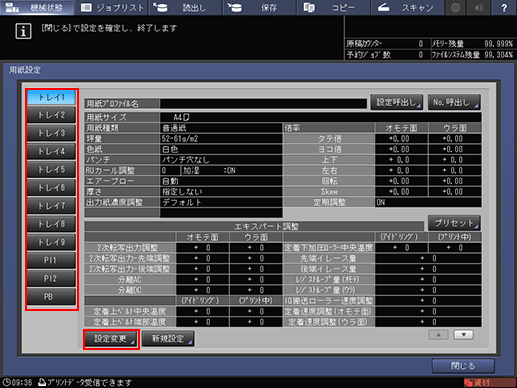Click the 用紙プロファイル名 field
Viewport: 517px width, 388px height.
coord(263,104)
